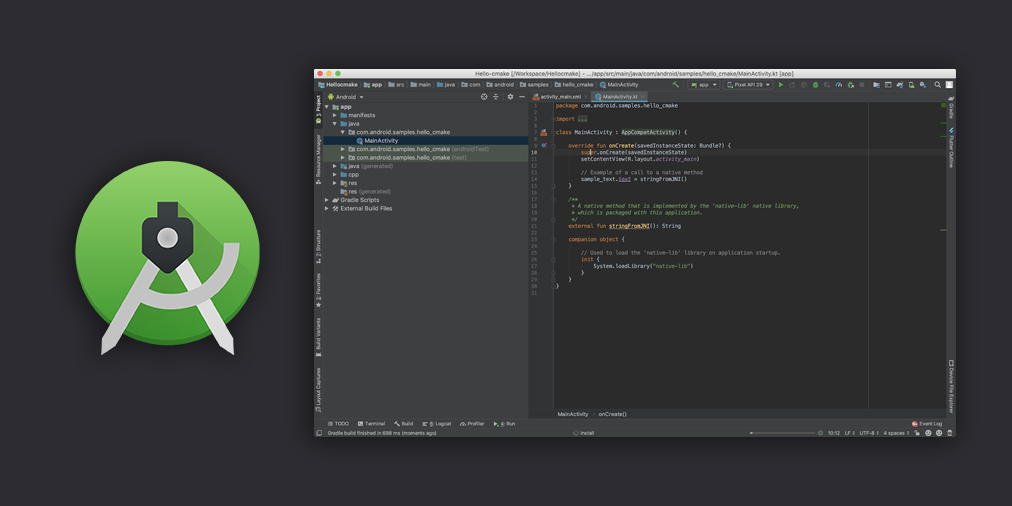The height and width of the screenshot is (506, 1012).
Task: Open the Profile app gauge icon
Action: tap(838, 85)
